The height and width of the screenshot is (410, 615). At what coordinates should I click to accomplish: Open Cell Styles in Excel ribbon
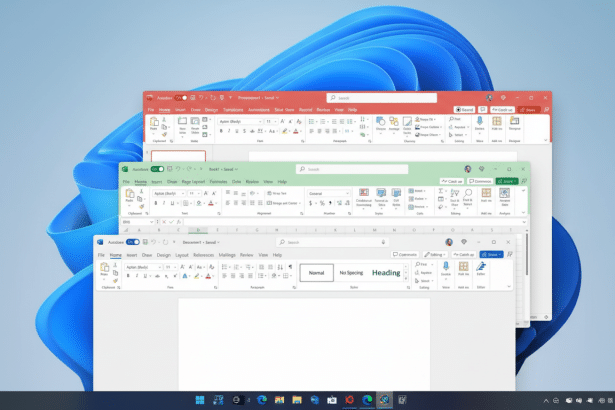point(396,197)
